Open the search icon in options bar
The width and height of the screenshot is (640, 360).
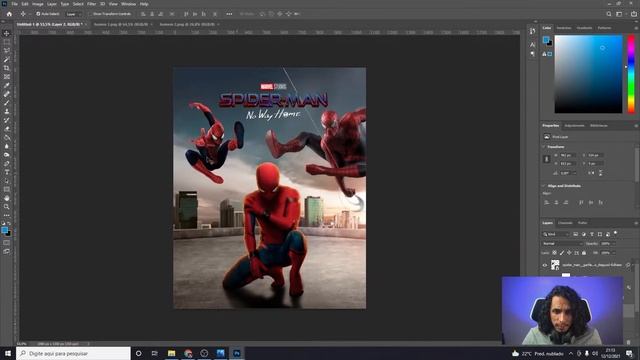(x=609, y=14)
